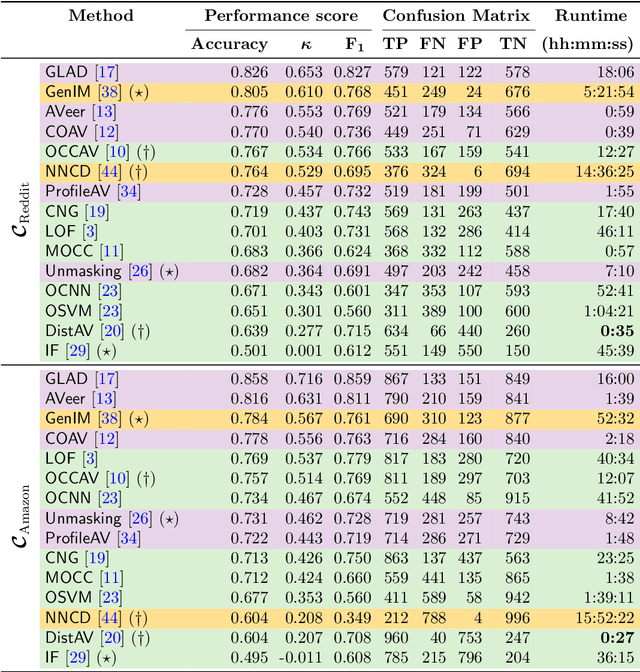Image resolution: width=640 pixels, height=672 pixels.
Task: Click citation 17 beside GLAD in Reddit section
Action: (x=104, y=72)
